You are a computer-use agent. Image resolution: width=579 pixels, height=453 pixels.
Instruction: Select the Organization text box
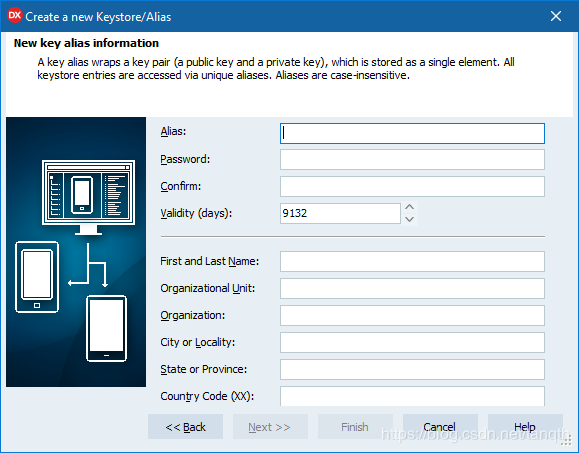pyautogui.click(x=412, y=315)
